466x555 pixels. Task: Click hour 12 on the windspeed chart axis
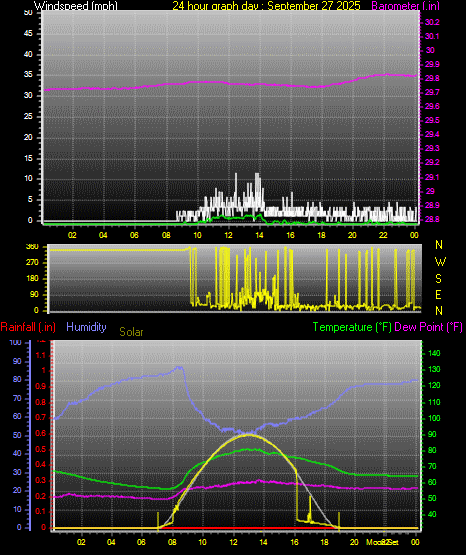pos(228,235)
